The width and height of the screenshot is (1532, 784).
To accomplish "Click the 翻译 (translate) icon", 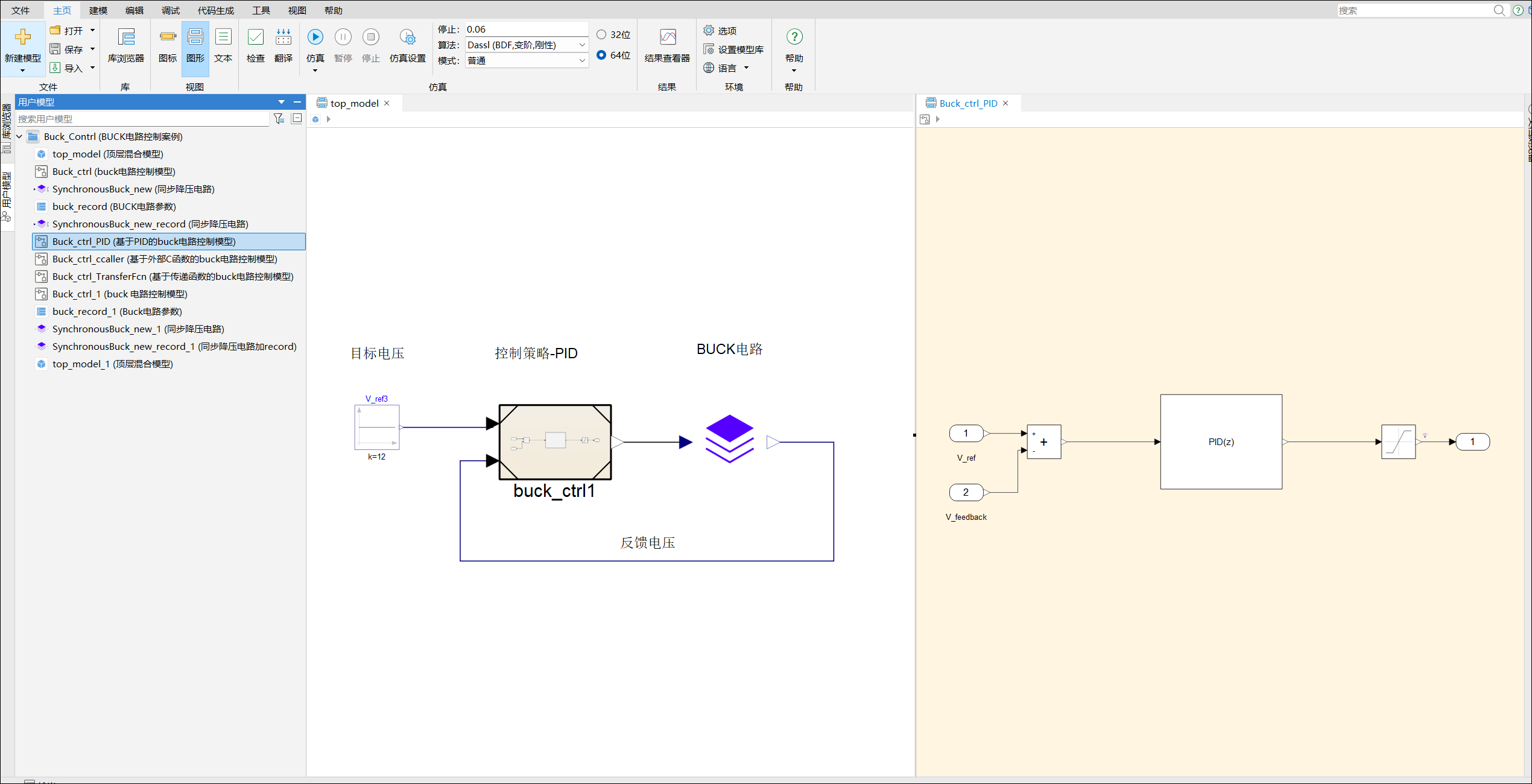I will coord(283,38).
